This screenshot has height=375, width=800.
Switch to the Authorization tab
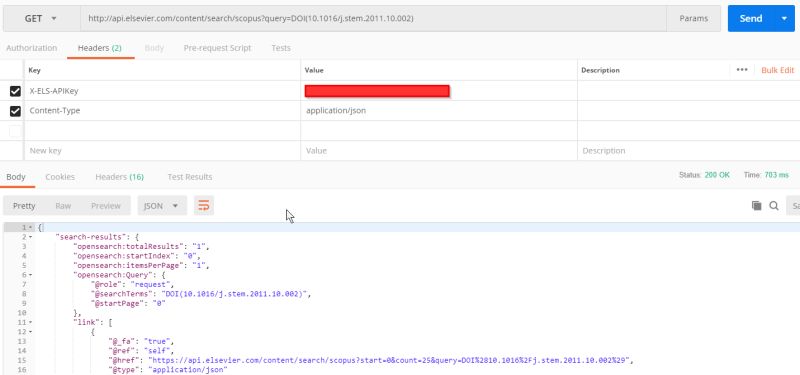point(32,48)
